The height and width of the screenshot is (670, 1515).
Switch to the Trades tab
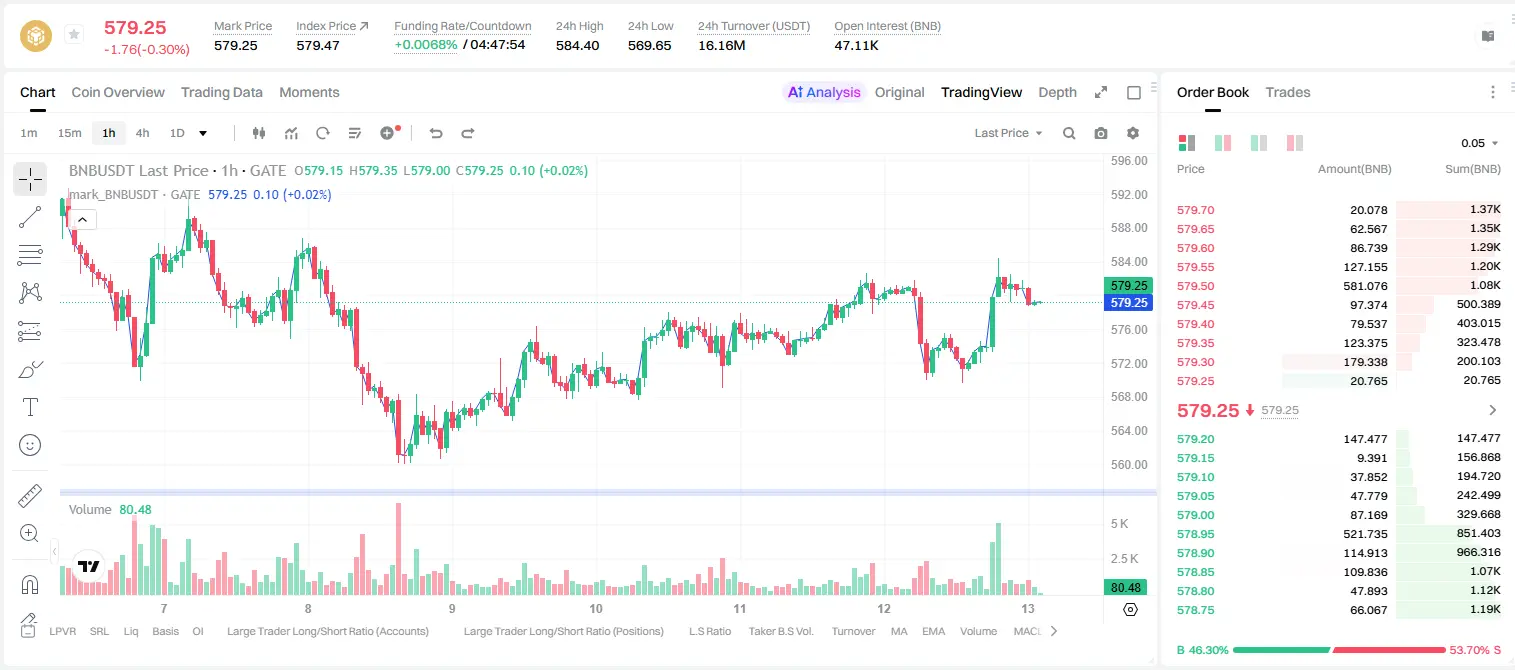click(1288, 92)
